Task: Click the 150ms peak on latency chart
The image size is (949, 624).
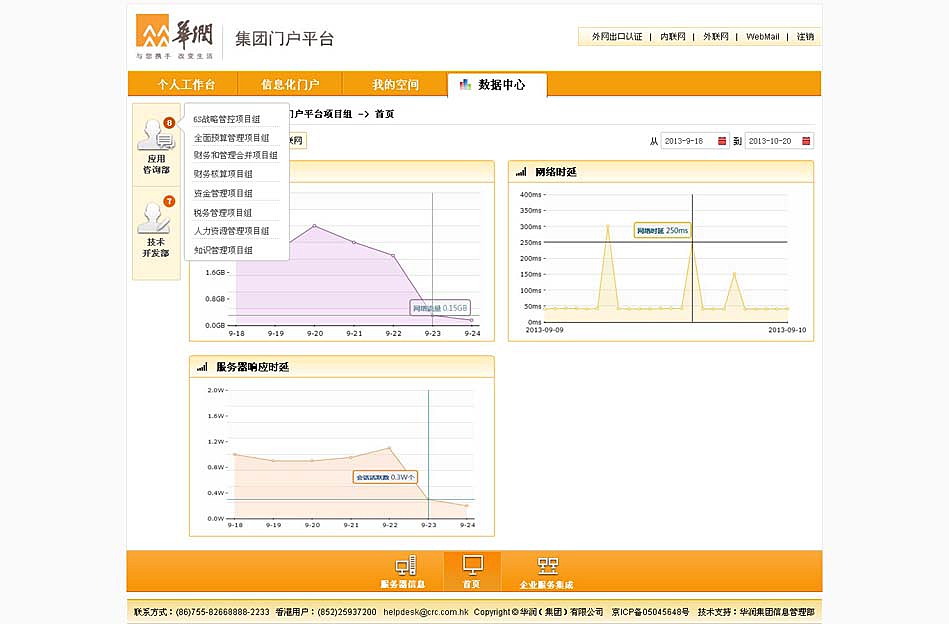Action: coord(734,274)
